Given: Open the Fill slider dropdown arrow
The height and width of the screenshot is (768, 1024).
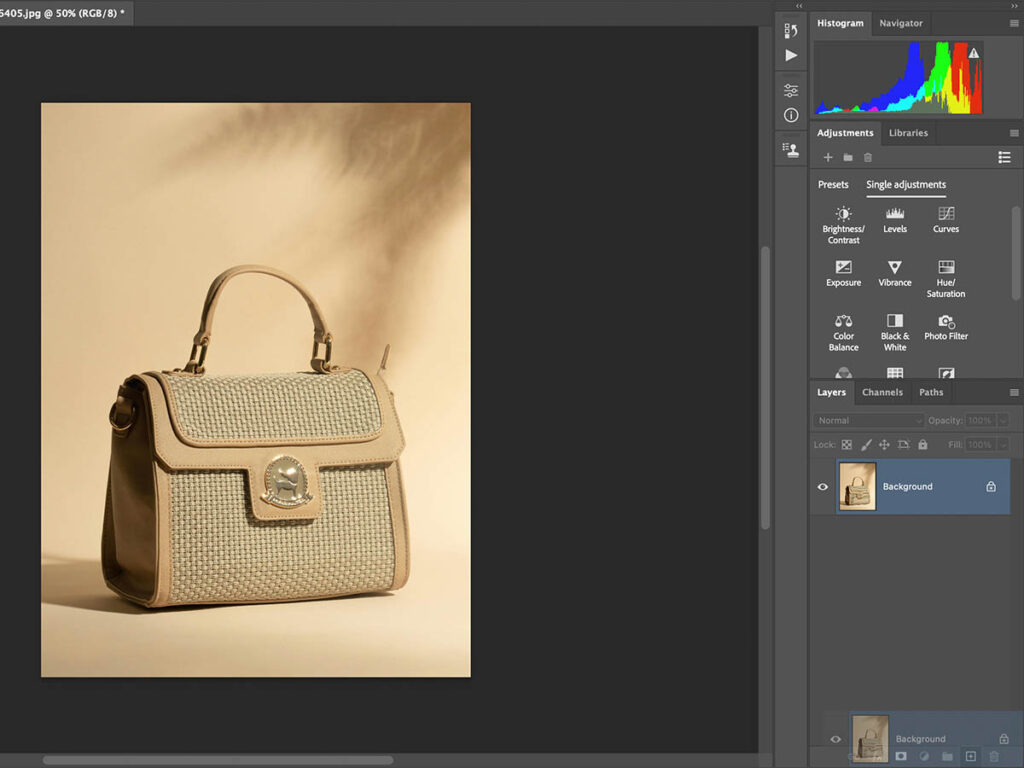Looking at the screenshot, I should coord(1004,445).
